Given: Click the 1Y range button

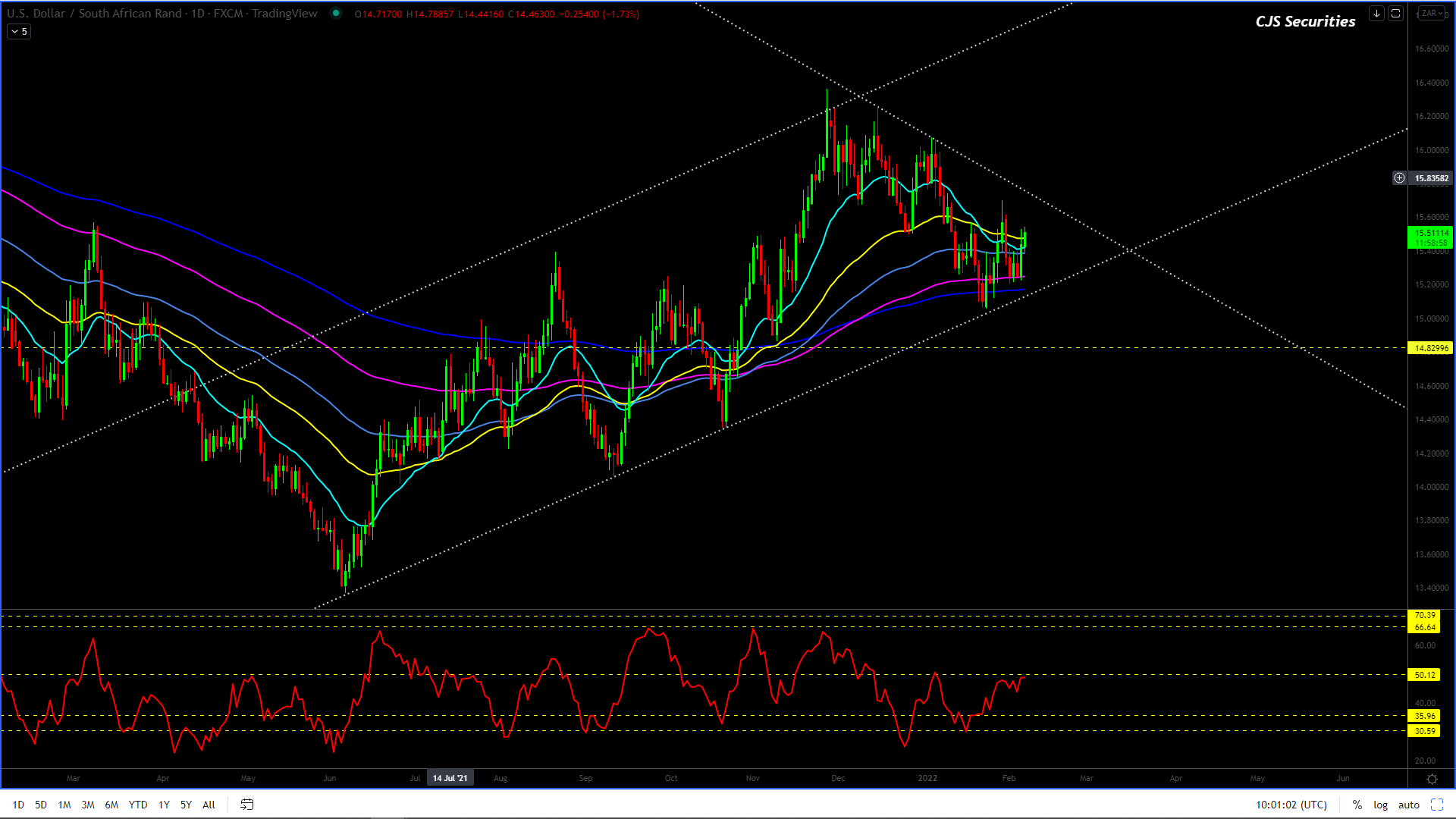Looking at the screenshot, I should click(164, 805).
